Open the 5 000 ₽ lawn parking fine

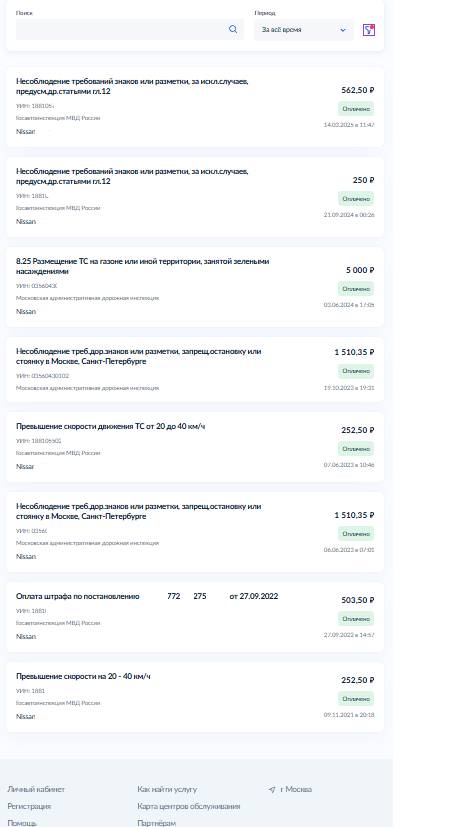tap(195, 287)
